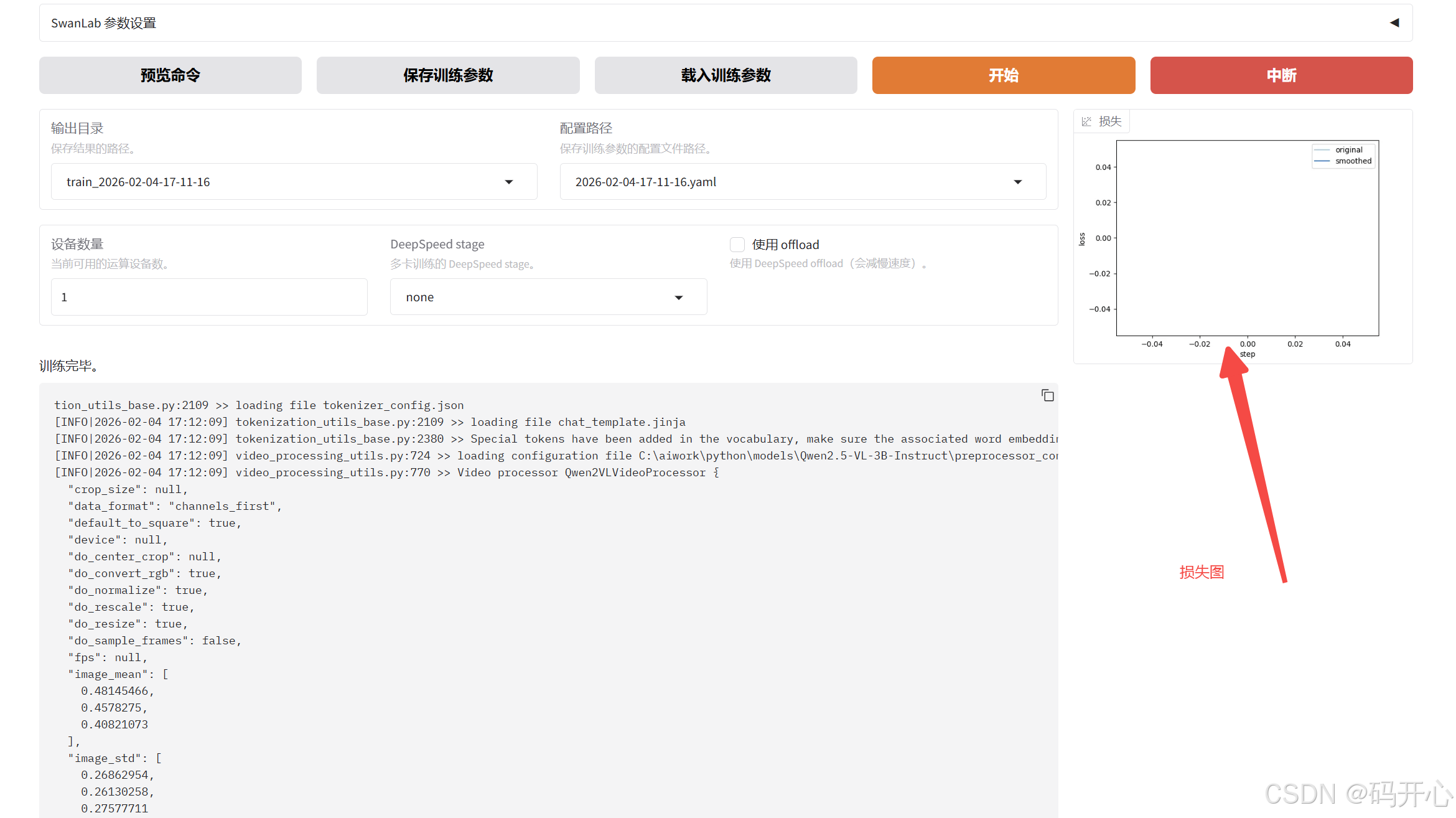Enable the use offload checkbox

point(737,245)
